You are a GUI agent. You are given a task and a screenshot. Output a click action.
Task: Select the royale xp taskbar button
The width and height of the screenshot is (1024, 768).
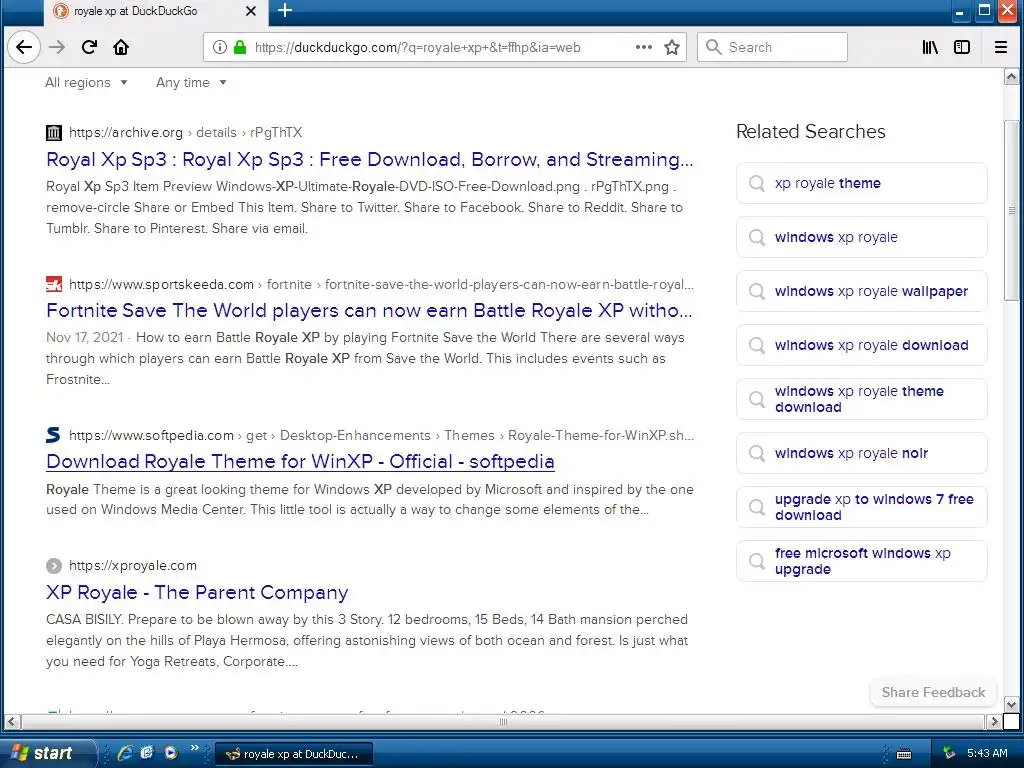294,754
